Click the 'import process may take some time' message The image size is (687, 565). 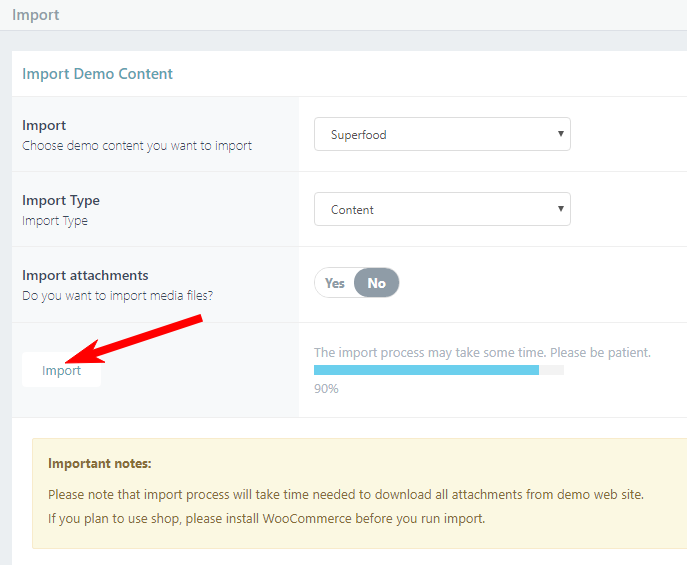click(482, 353)
